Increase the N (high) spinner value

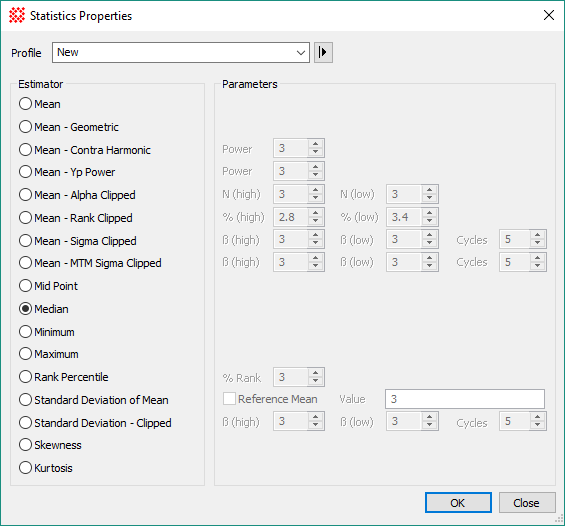316,190
